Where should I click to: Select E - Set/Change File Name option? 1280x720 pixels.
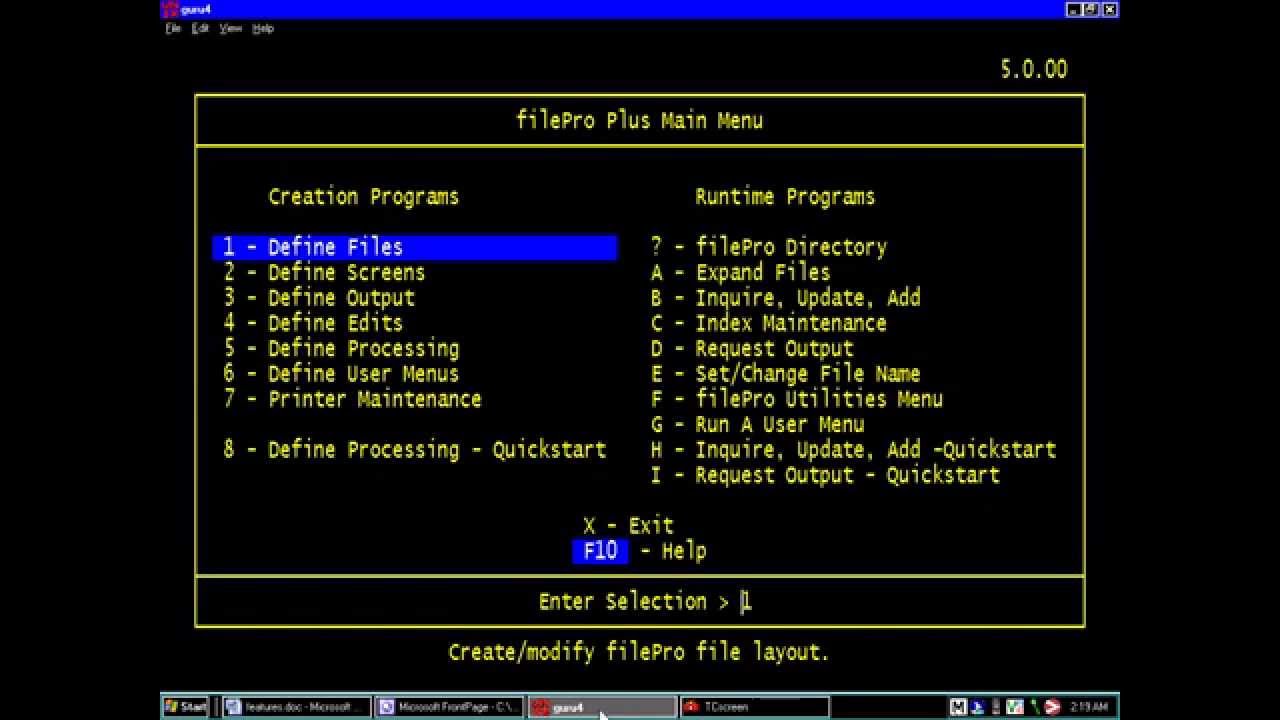(785, 374)
